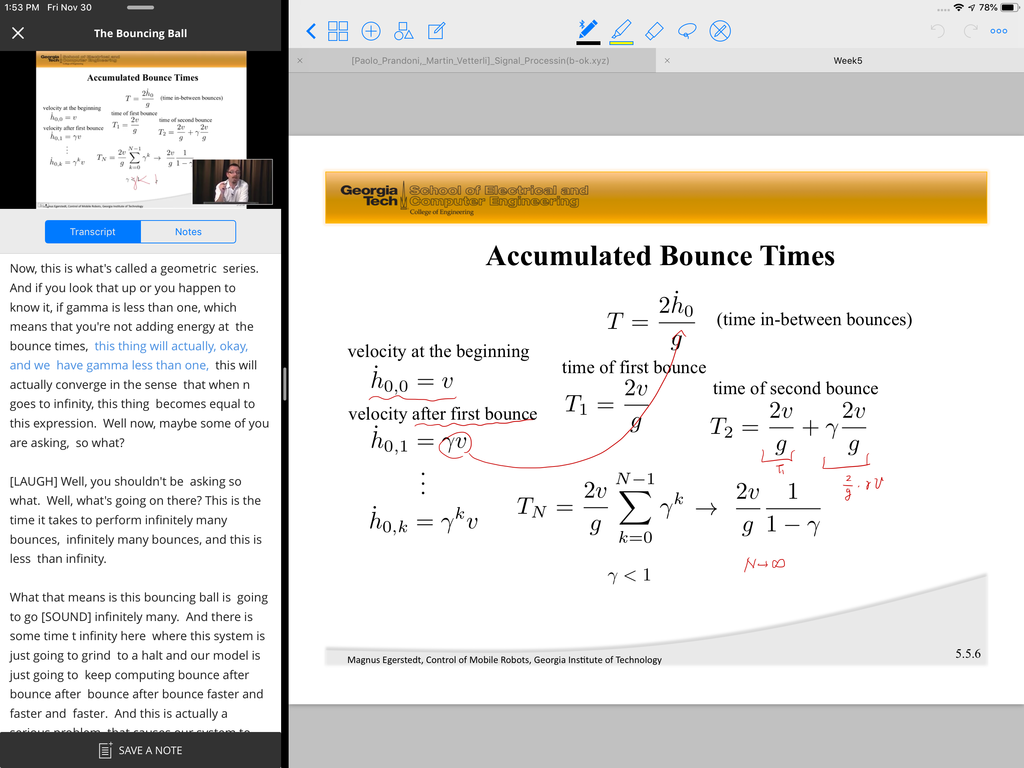Screen dimensions: 1024x768
Task: Tap the Wi-Fi status icon
Action: 959,8
